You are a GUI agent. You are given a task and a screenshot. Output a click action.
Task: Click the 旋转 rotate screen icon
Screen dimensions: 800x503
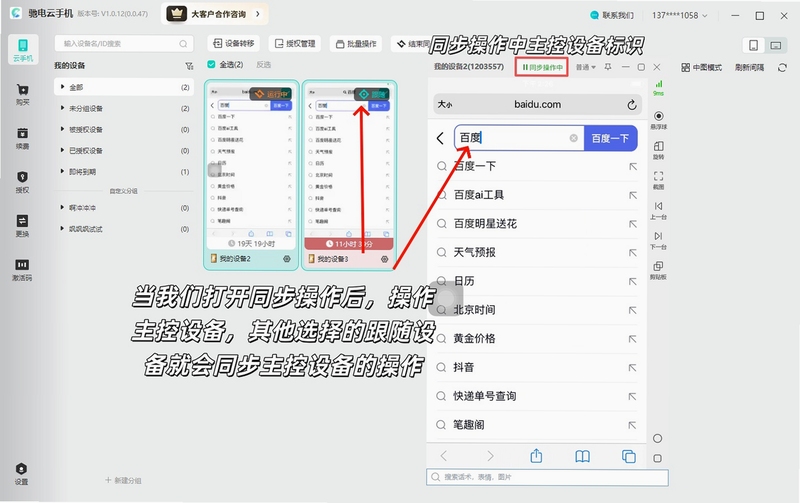coord(659,150)
